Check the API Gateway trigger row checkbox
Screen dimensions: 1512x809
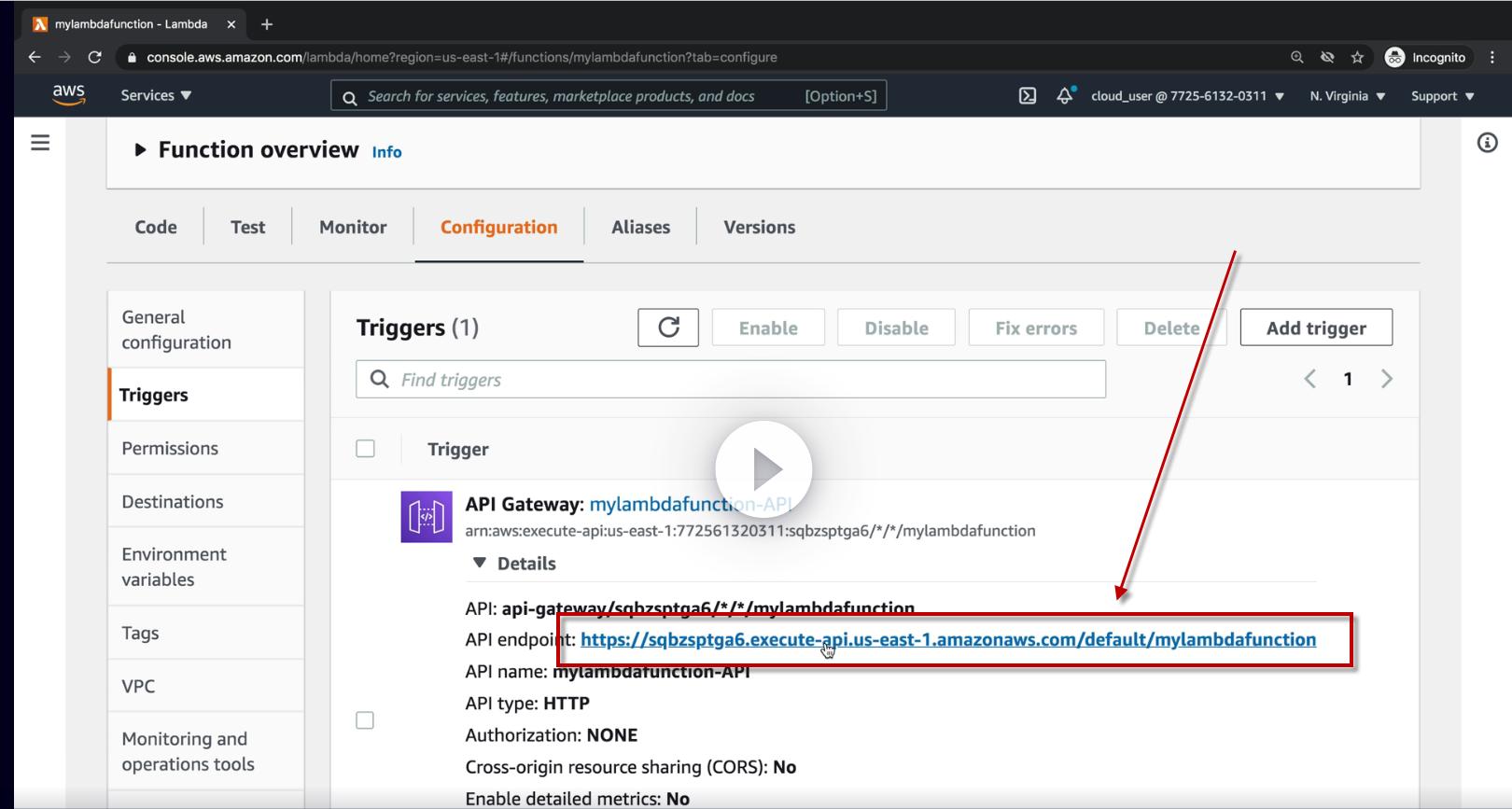pyautogui.click(x=365, y=720)
